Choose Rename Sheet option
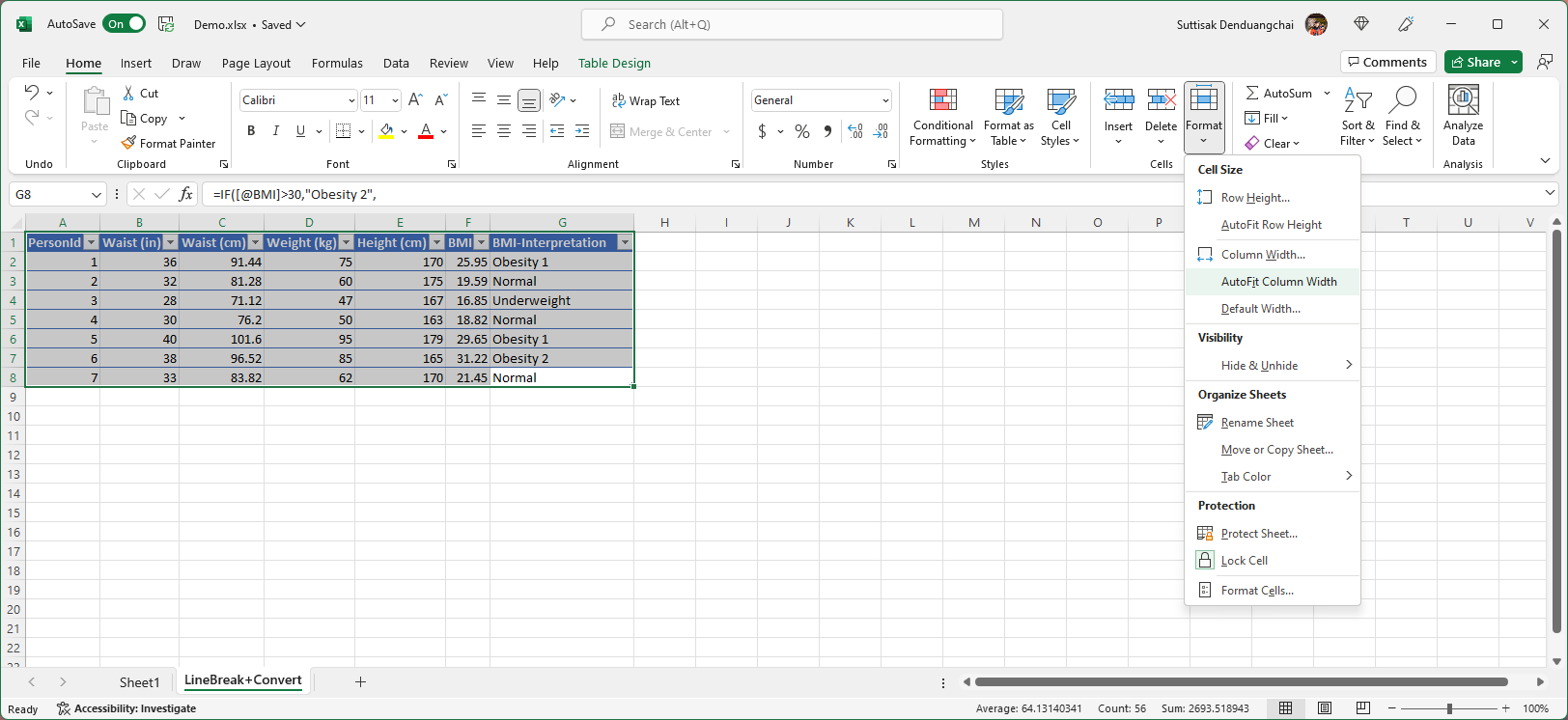This screenshot has width=1568, height=720. (1273, 423)
